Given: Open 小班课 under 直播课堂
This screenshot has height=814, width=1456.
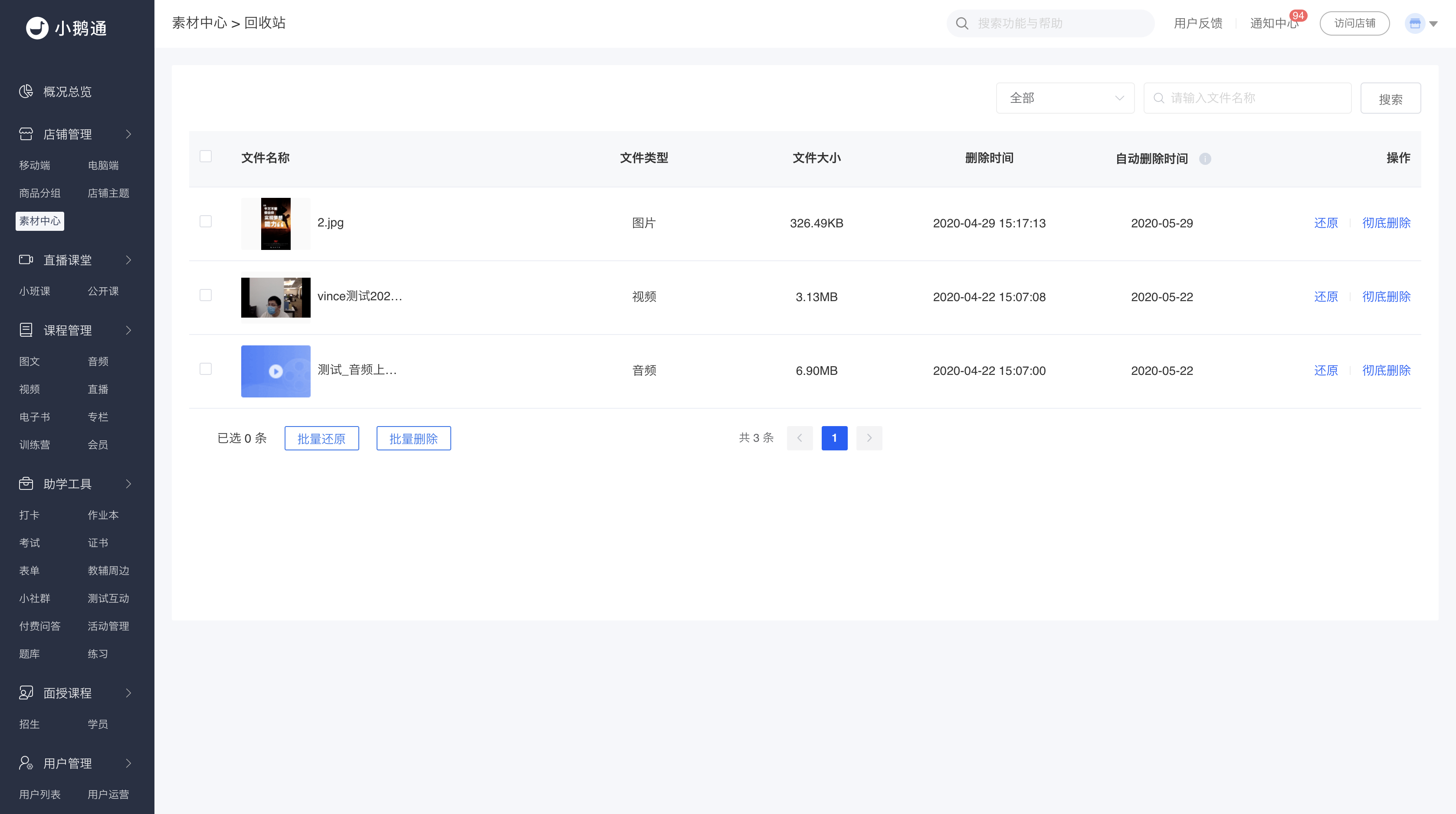Looking at the screenshot, I should tap(34, 292).
